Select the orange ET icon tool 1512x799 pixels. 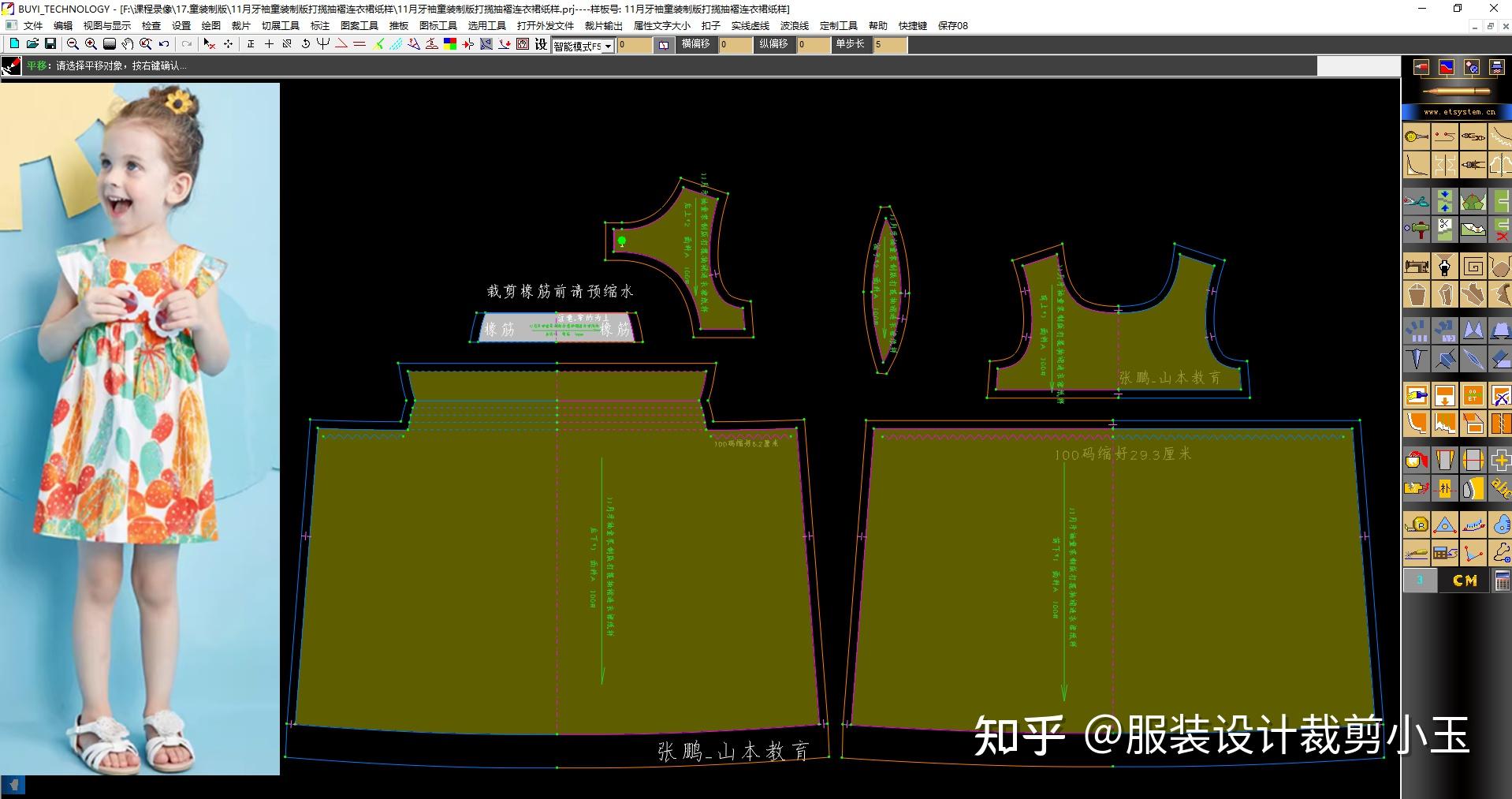tap(1473, 395)
